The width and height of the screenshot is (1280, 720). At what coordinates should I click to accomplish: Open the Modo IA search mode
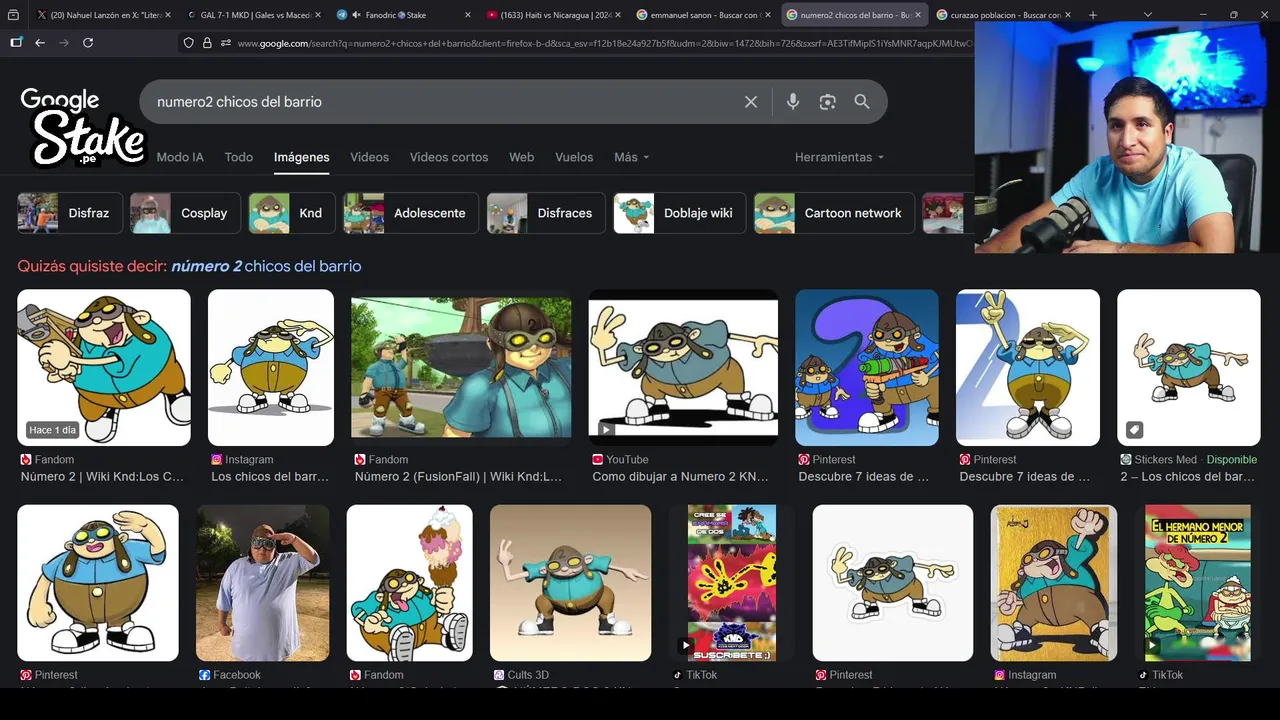point(180,157)
